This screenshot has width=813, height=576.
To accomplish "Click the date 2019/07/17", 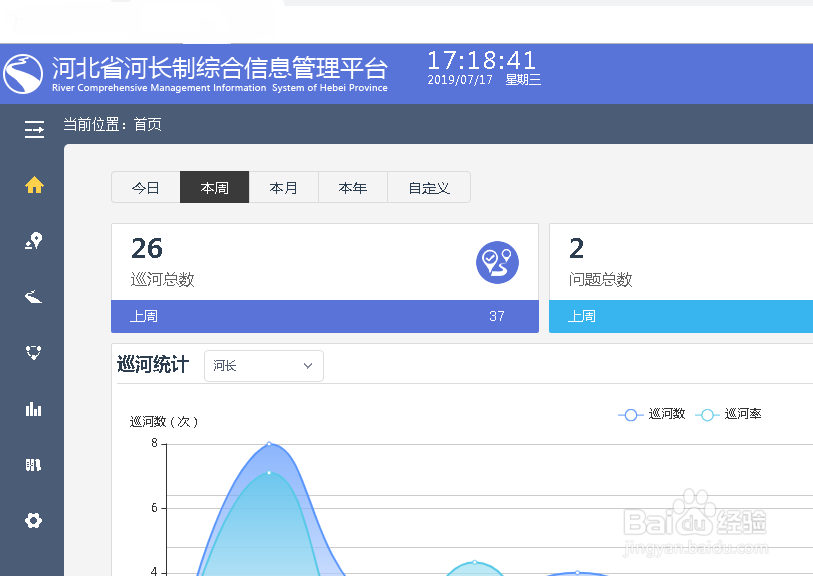I will tap(460, 80).
